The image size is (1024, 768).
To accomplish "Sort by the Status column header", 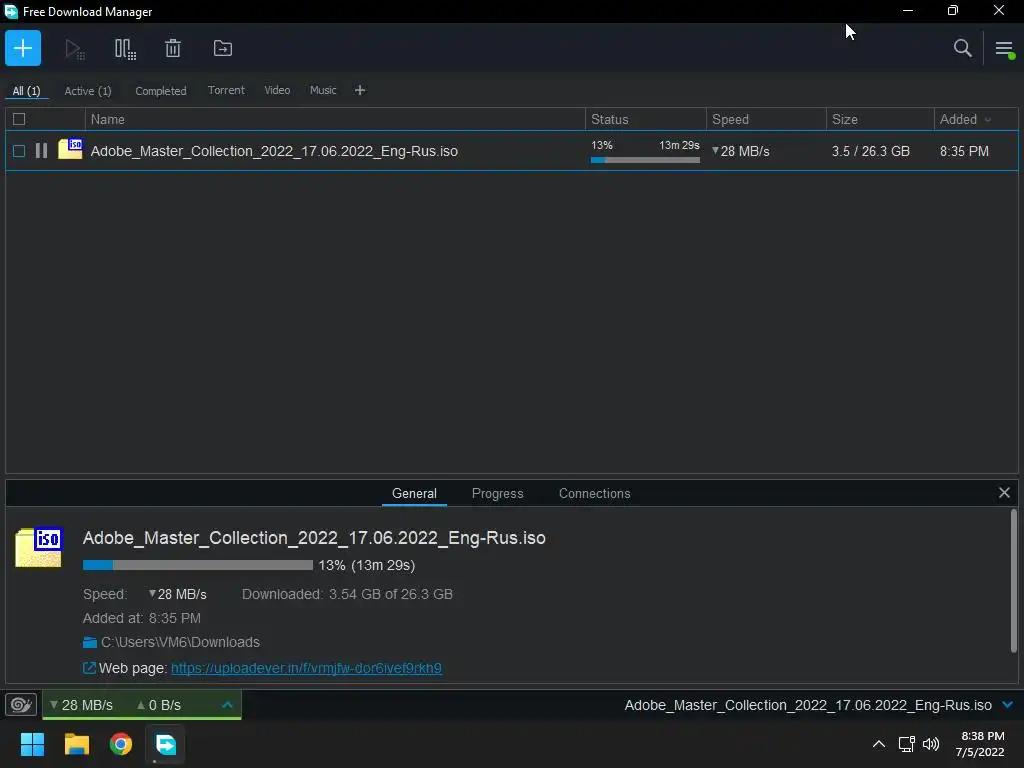I will pyautogui.click(x=646, y=120).
